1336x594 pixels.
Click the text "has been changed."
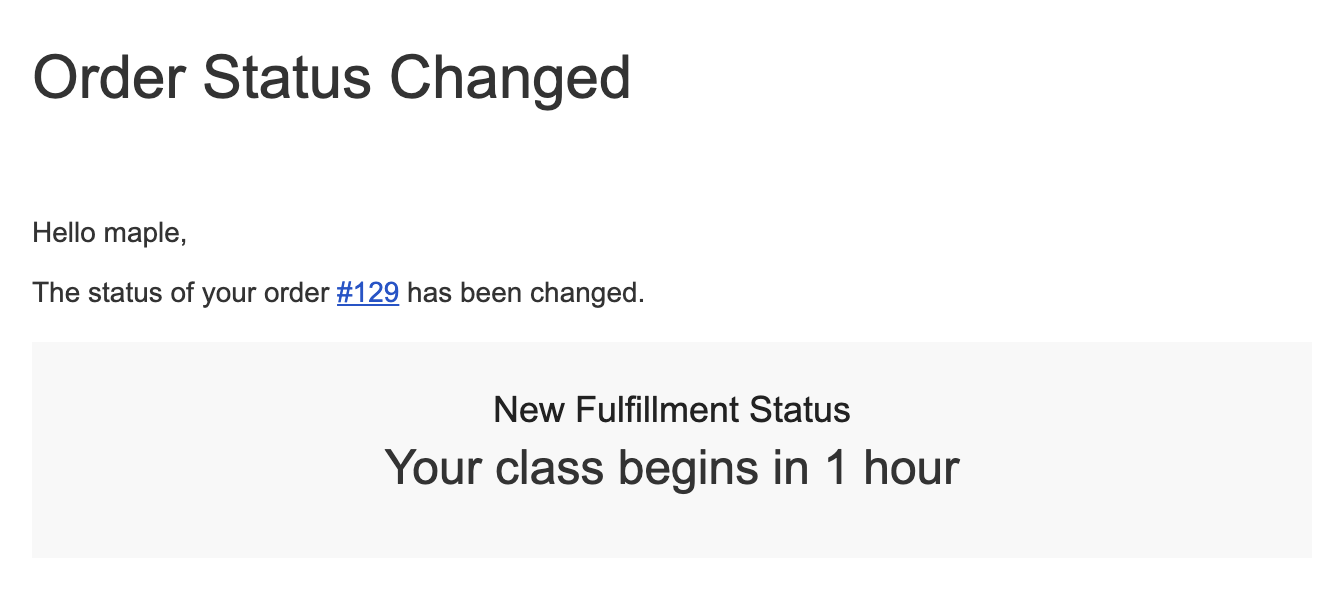(526, 293)
